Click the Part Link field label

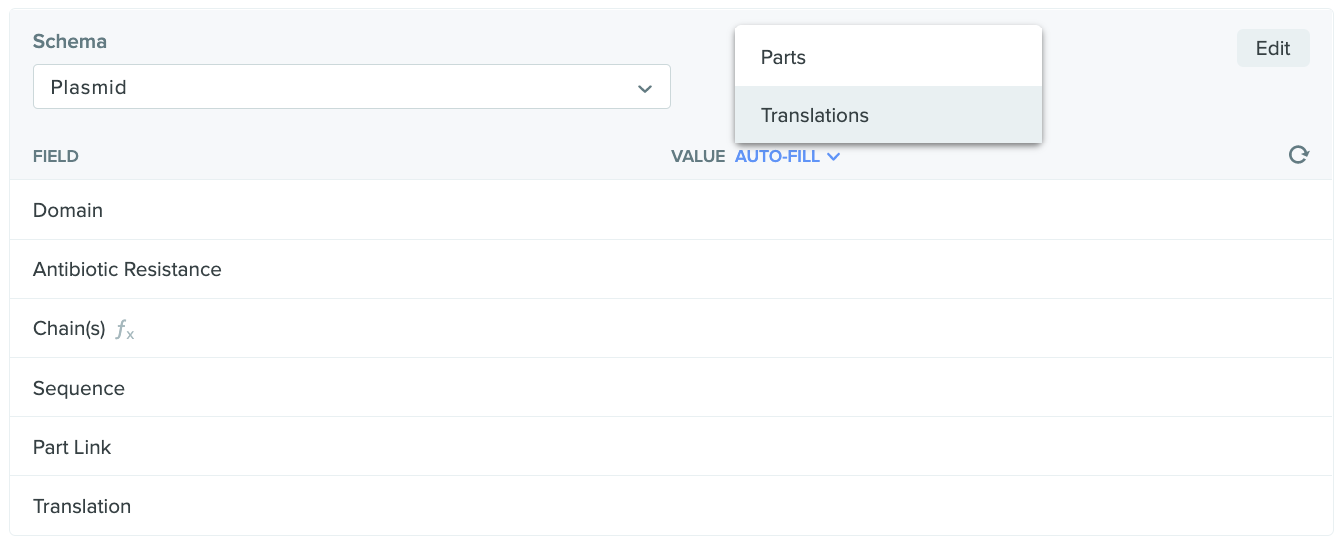tap(72, 447)
